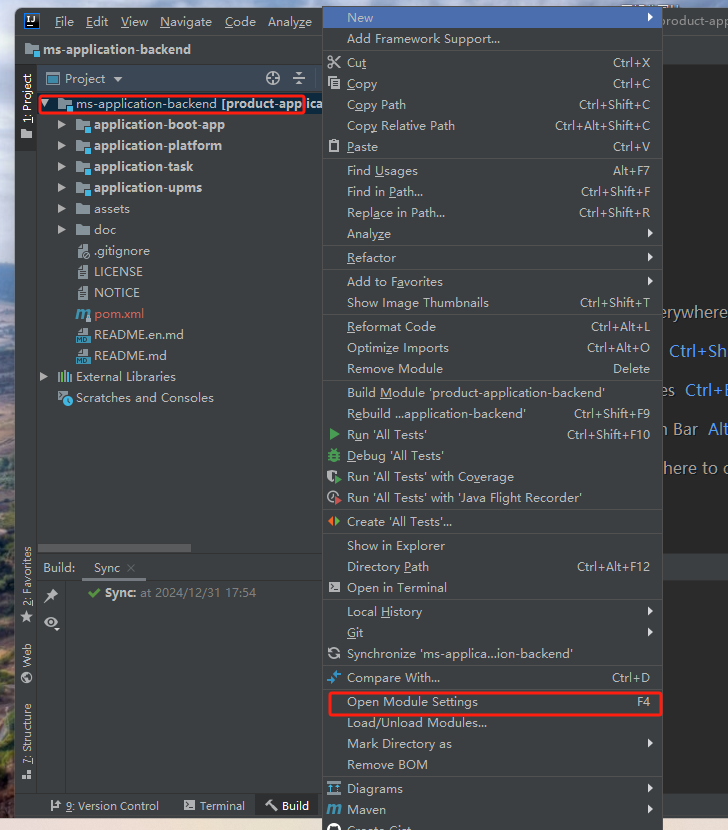Open the Navigate menu

tap(186, 21)
